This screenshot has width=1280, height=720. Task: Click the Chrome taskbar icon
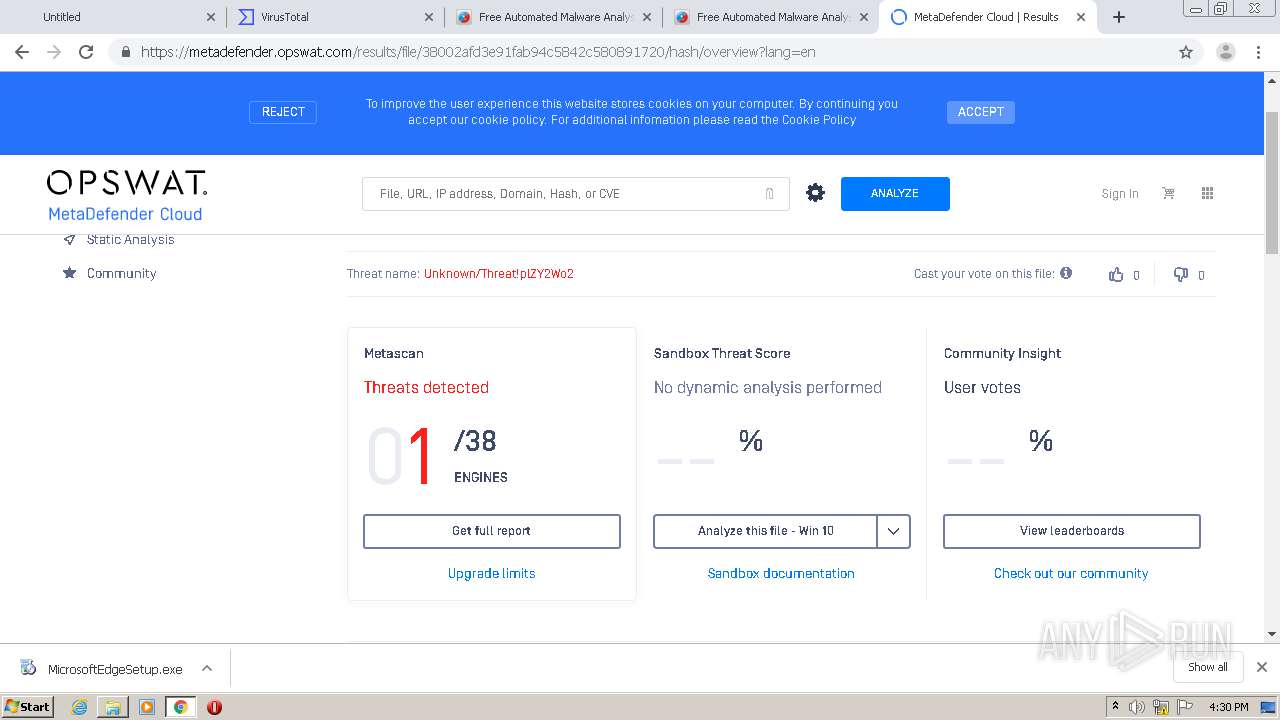[180, 707]
